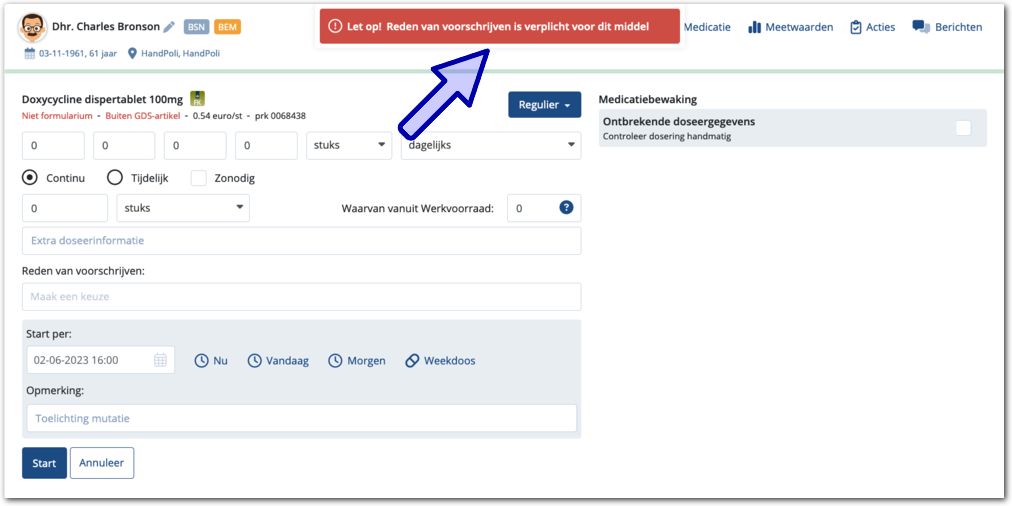Tick the Ontbrekende doseergegevens checkbox
Image resolution: width=1012 pixels, height=506 pixels.
pyautogui.click(x=963, y=128)
